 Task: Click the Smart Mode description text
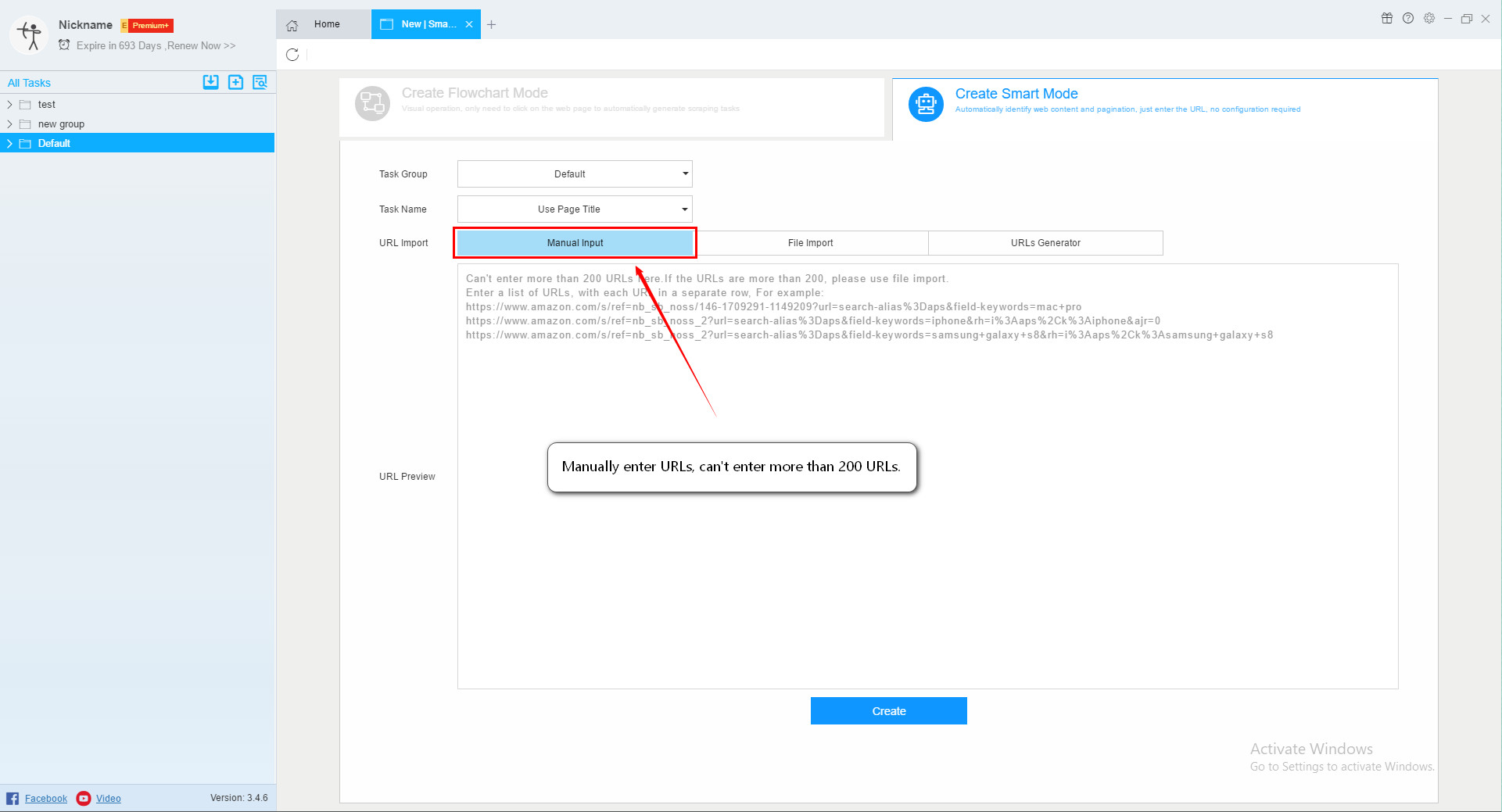click(1127, 109)
